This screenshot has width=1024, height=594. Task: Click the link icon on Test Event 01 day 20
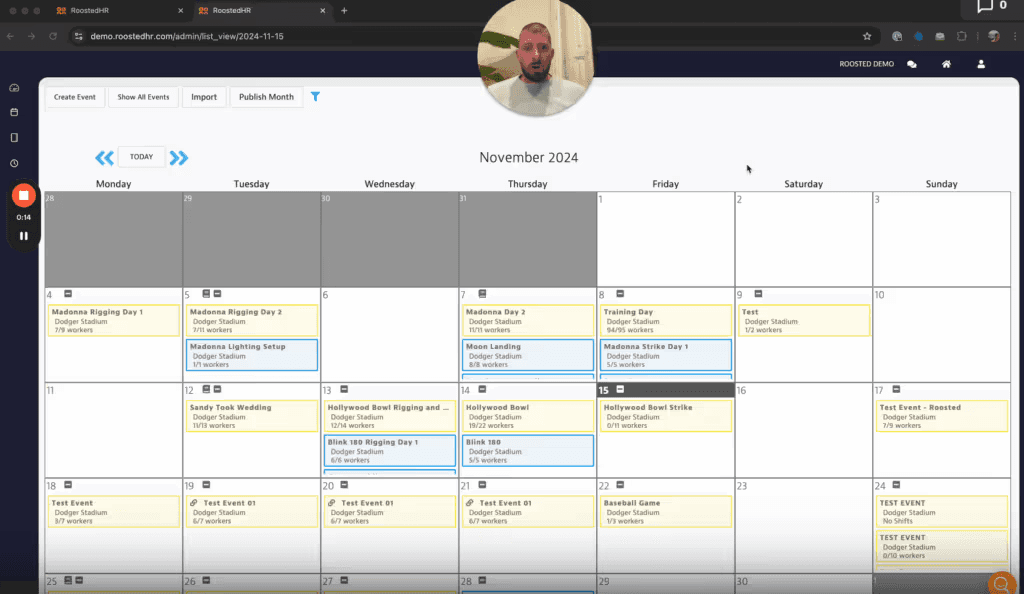coord(332,503)
